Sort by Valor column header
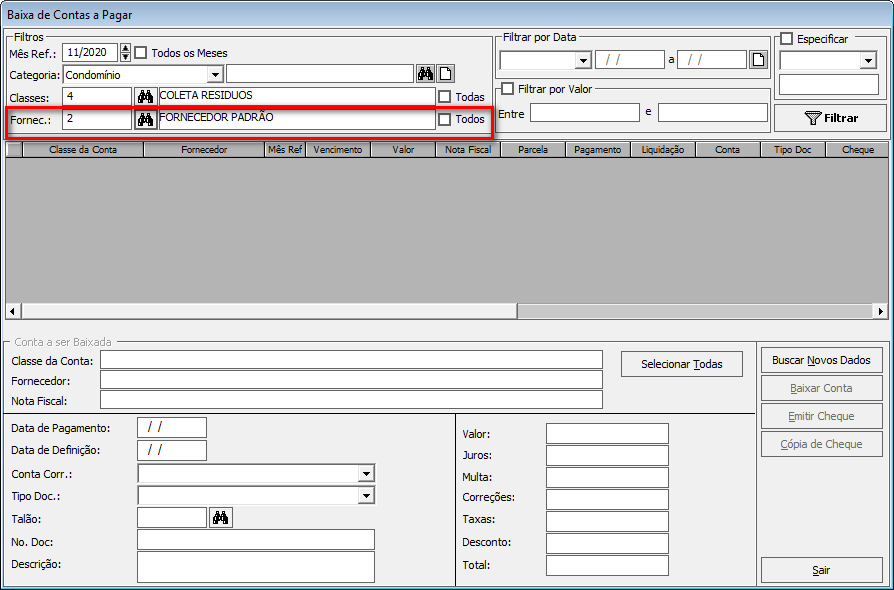 coord(403,149)
